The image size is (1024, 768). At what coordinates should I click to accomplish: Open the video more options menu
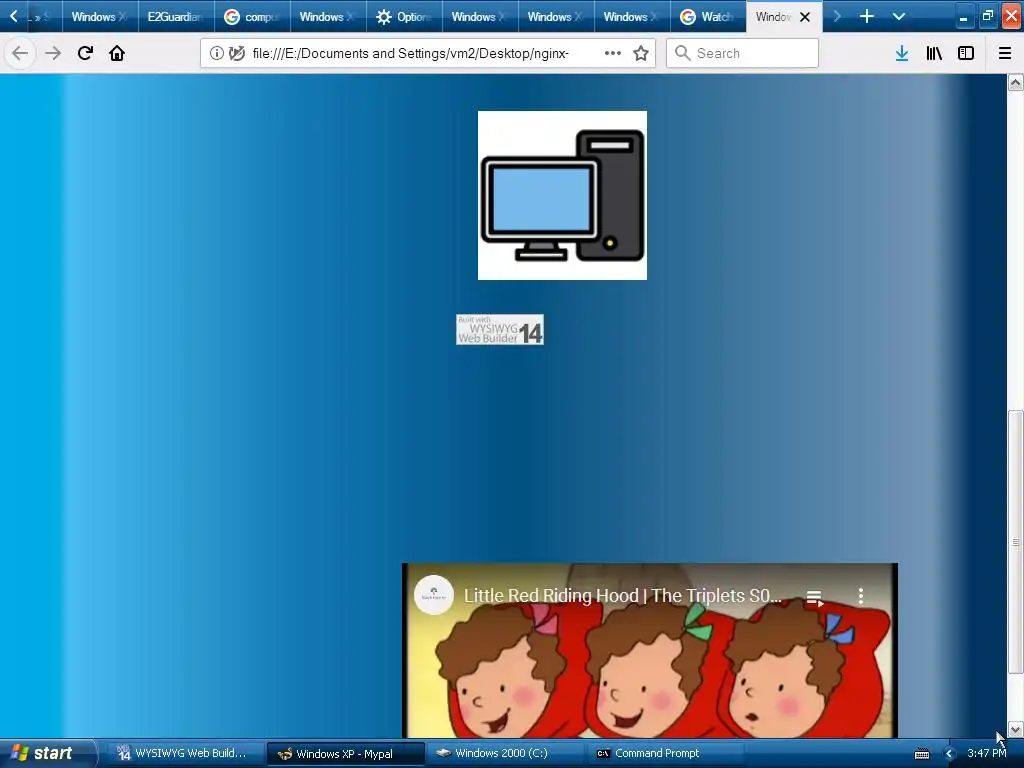[861, 596]
